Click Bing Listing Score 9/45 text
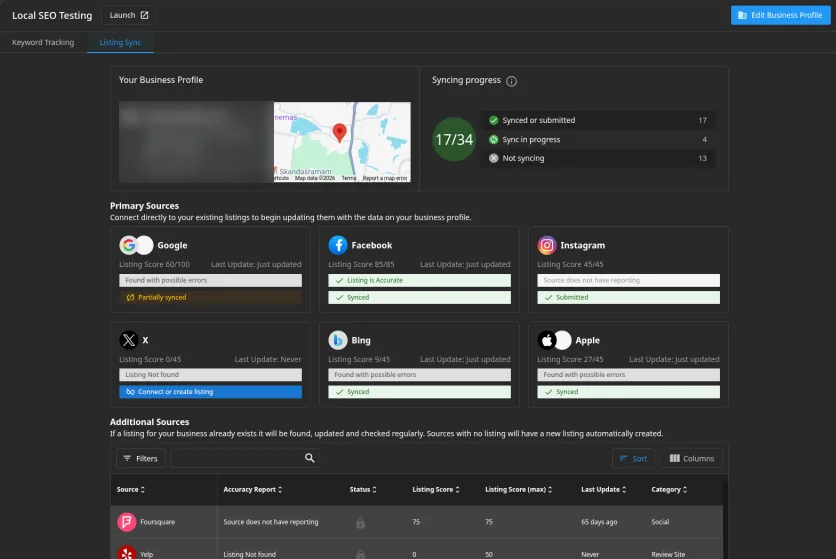 coord(359,359)
